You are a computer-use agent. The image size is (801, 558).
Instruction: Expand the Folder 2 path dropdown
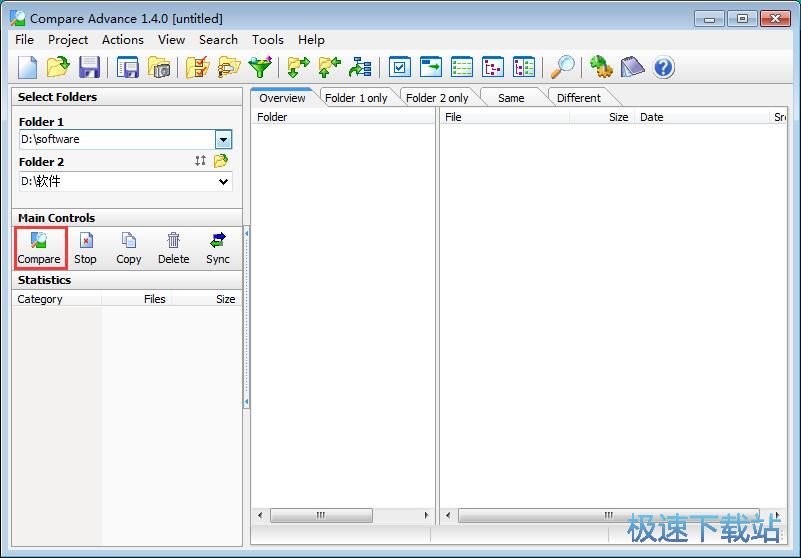pyautogui.click(x=223, y=182)
